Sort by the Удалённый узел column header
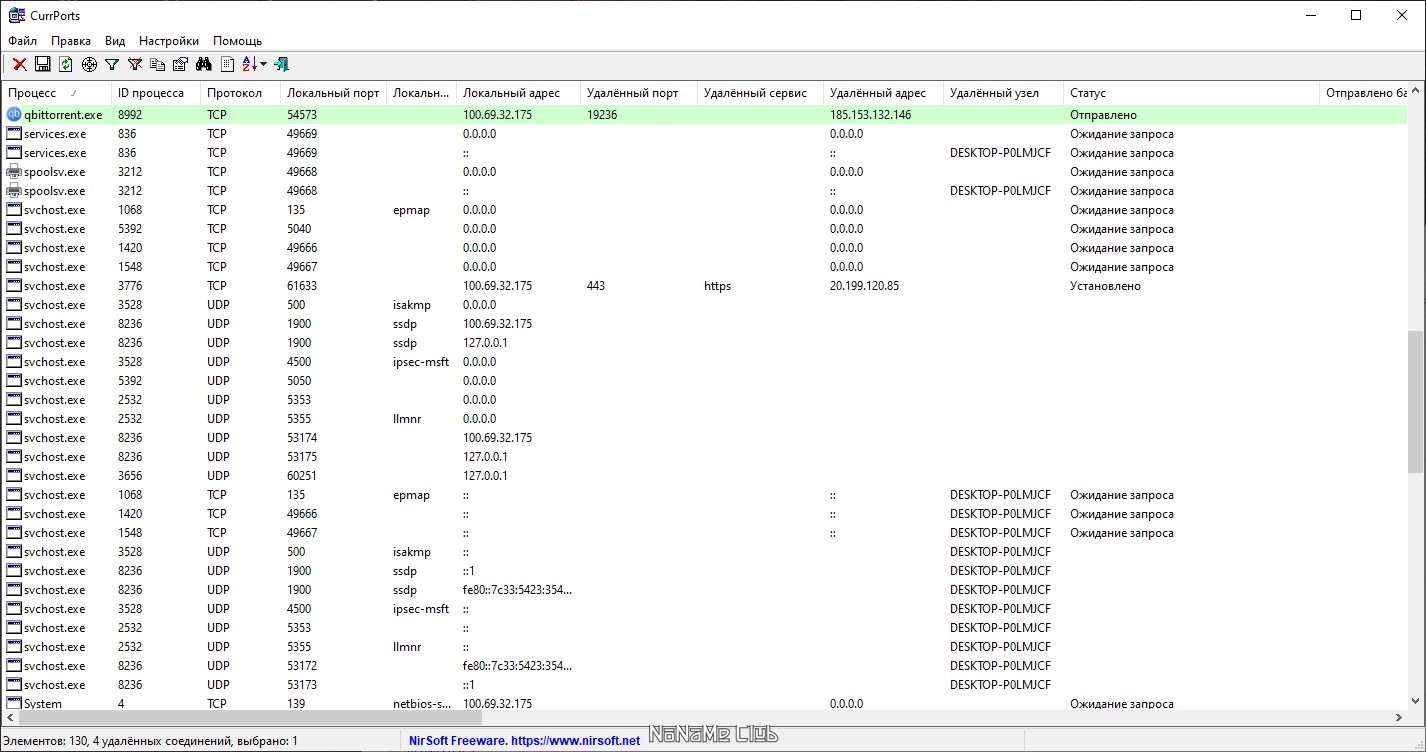1426x752 pixels. click(x=1003, y=93)
